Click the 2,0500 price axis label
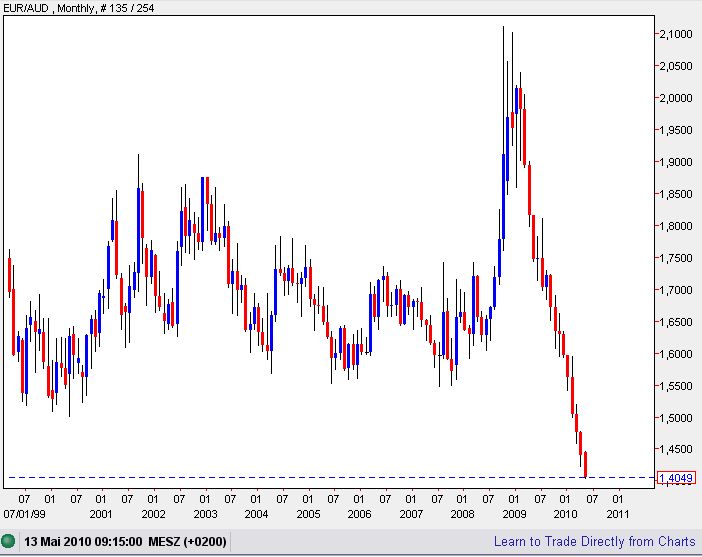The width and height of the screenshot is (702, 557). pyautogui.click(x=676, y=66)
